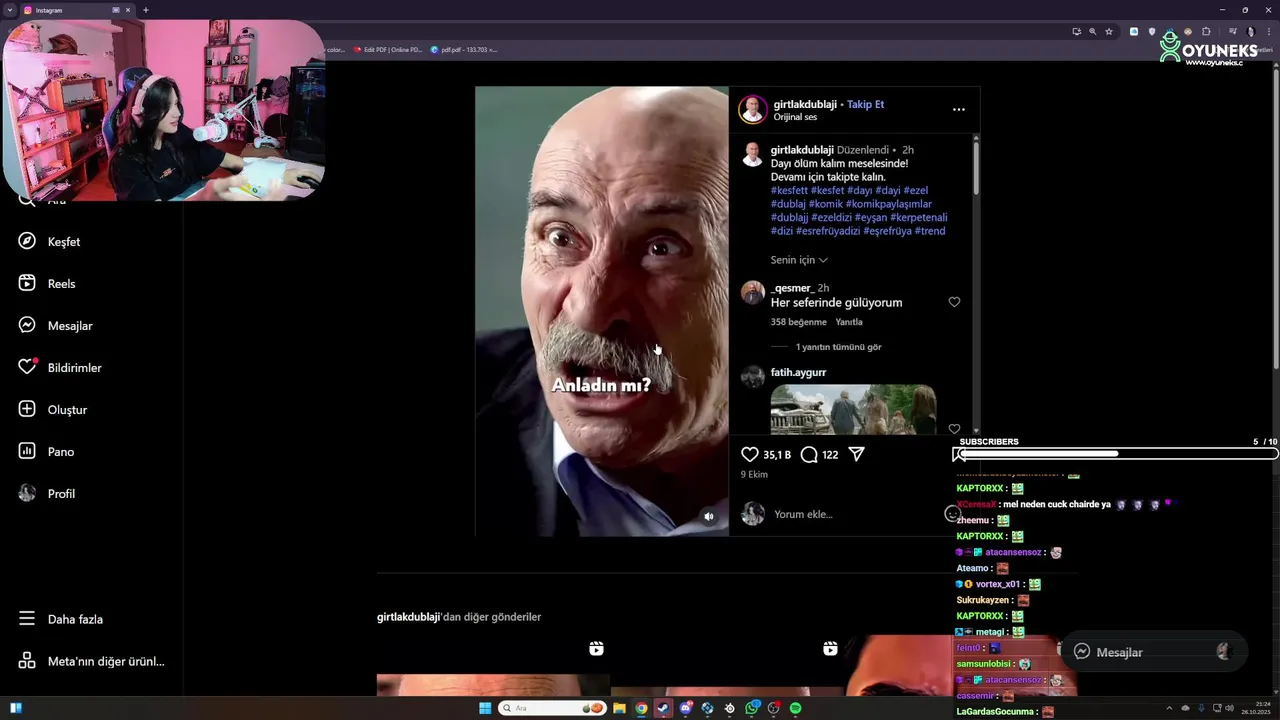Open the fatih.aygurr username link
This screenshot has width=1280, height=720.
click(x=798, y=372)
